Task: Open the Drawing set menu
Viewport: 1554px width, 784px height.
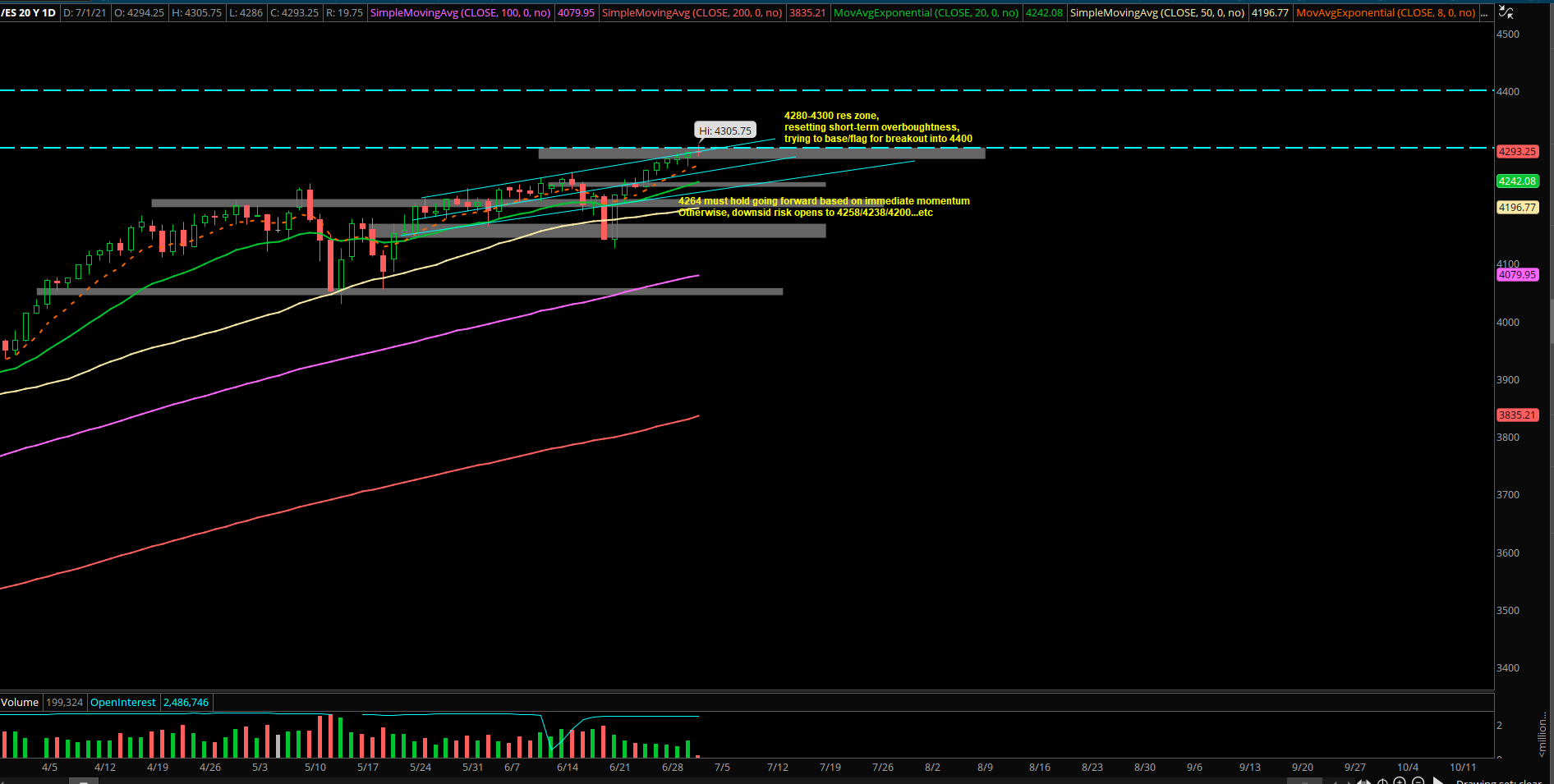Action: click(x=1499, y=782)
